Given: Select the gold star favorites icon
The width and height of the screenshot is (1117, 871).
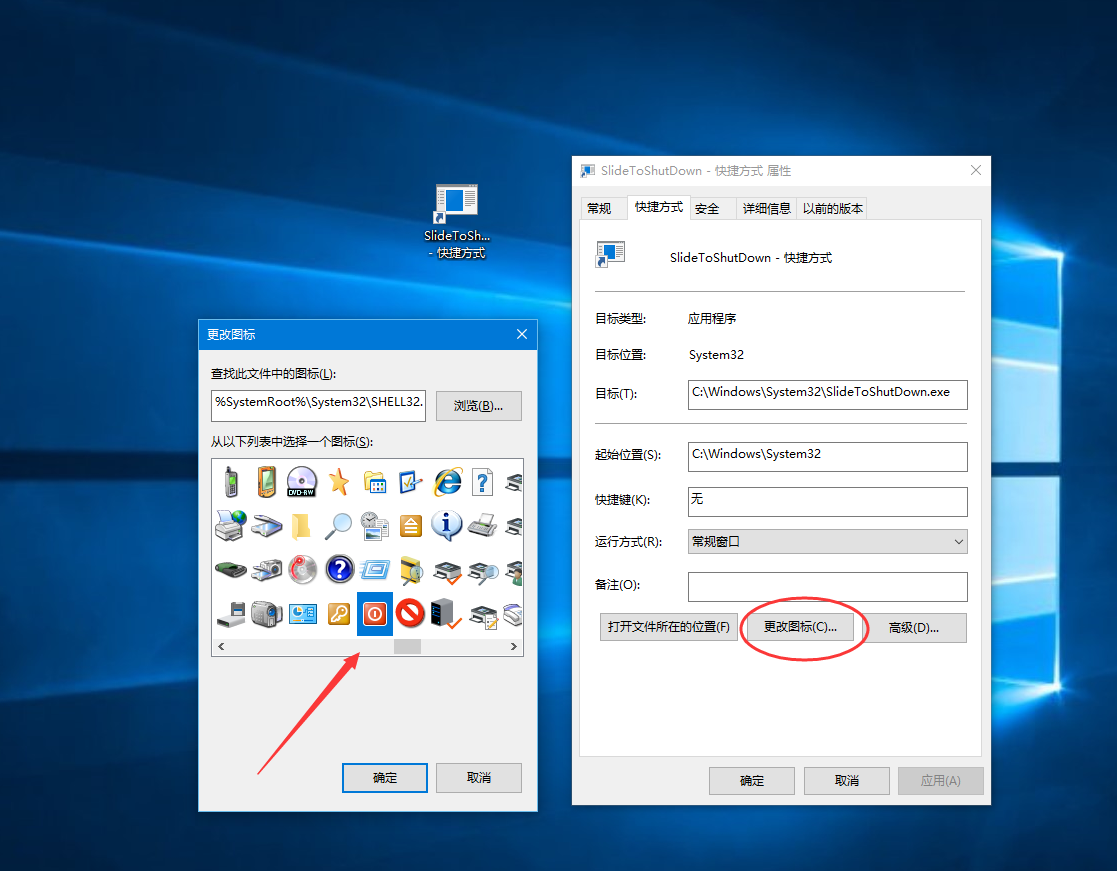Looking at the screenshot, I should [339, 482].
